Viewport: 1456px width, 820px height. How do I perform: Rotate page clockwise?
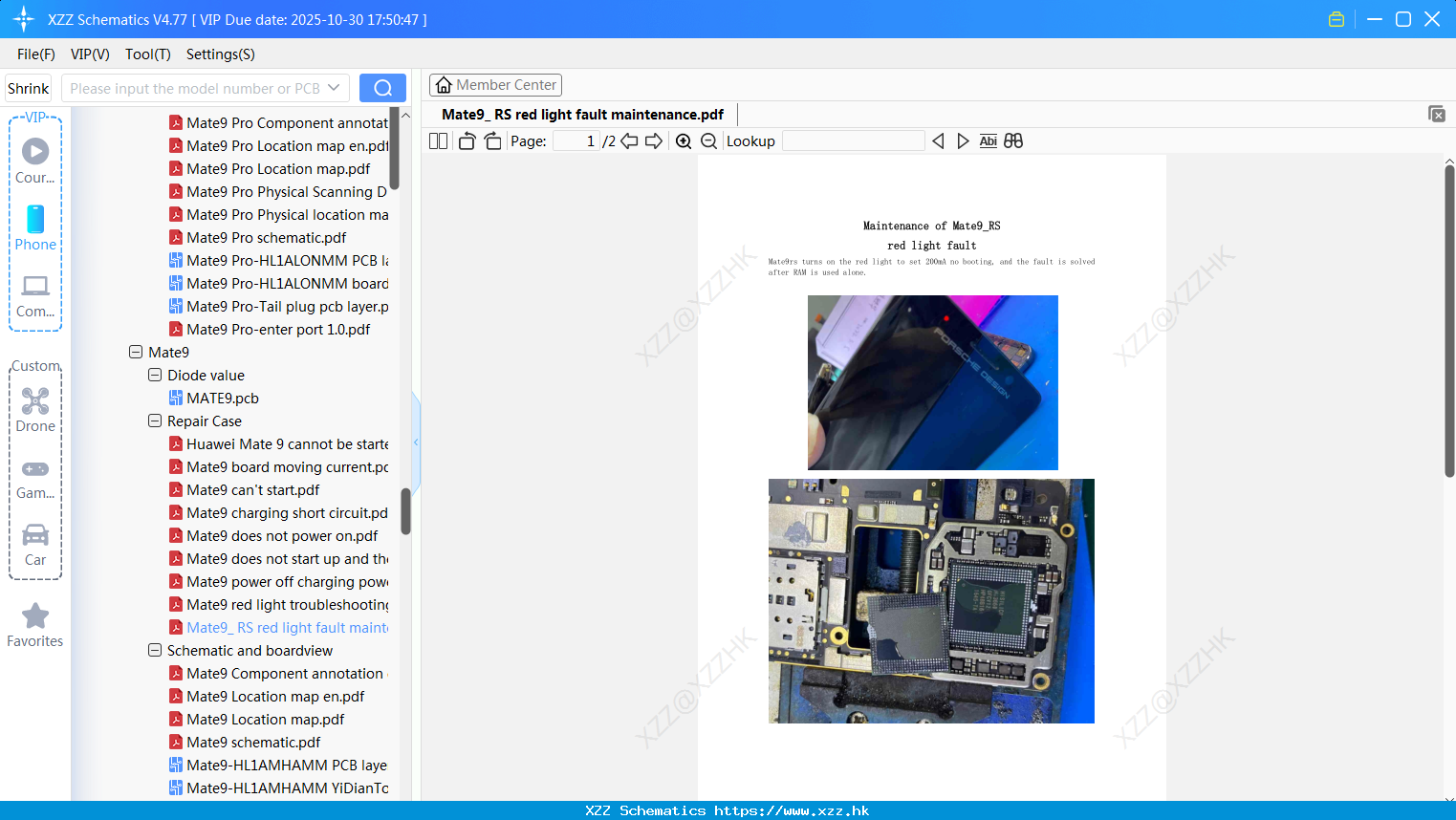492,140
